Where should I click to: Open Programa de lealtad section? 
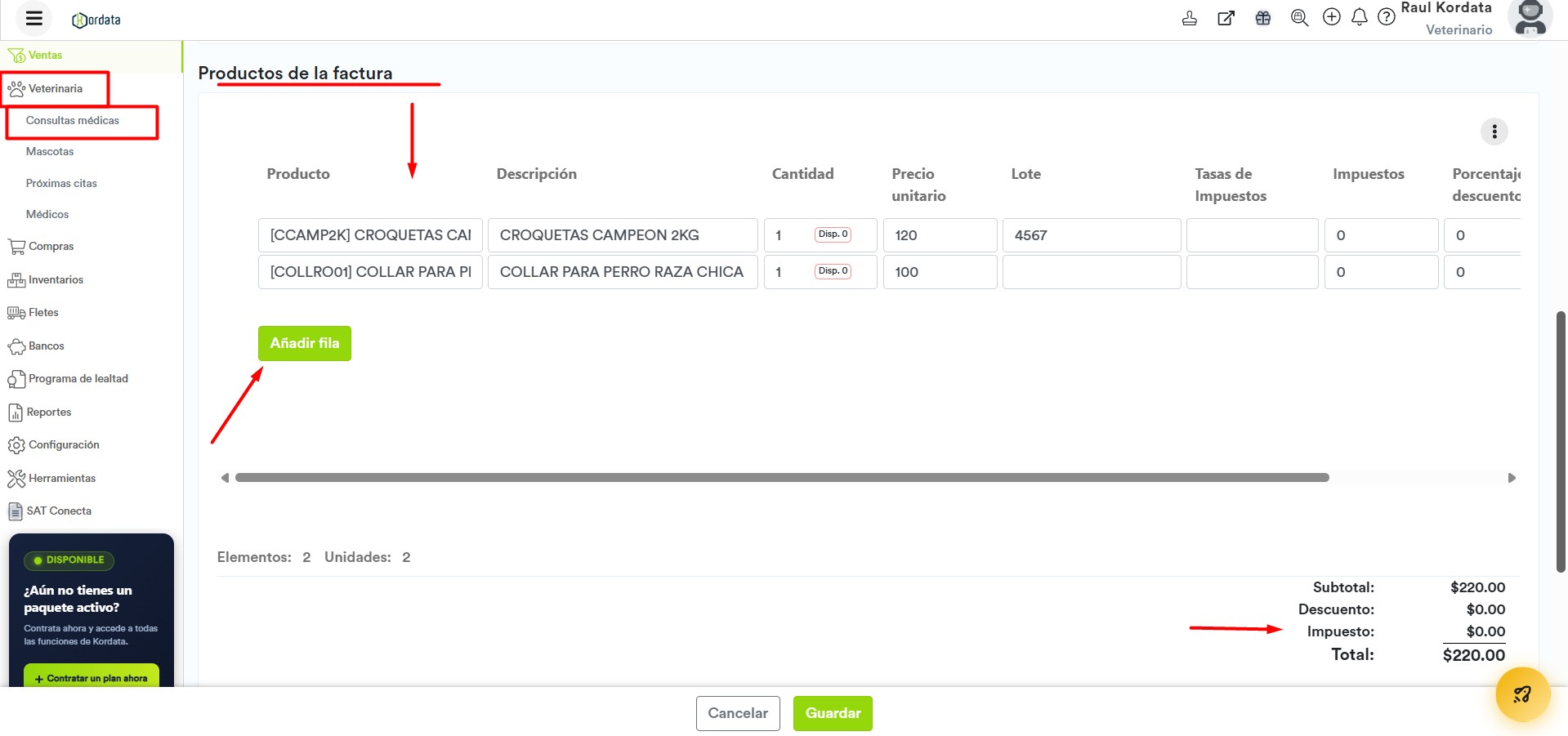(x=68, y=379)
